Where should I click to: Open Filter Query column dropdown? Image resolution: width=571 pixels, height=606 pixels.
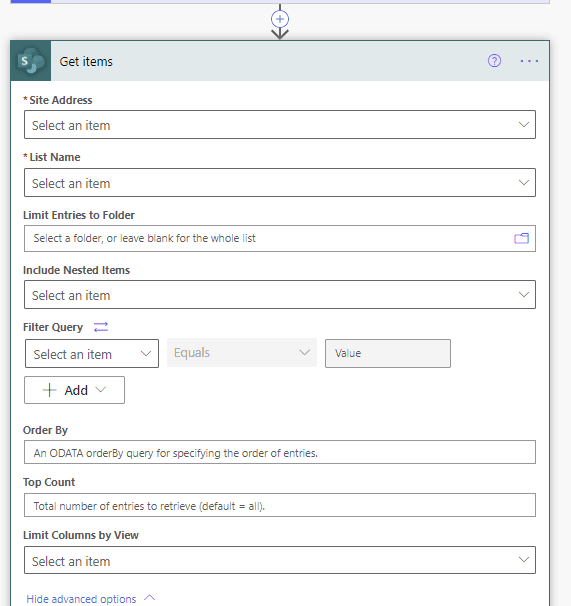pos(92,354)
